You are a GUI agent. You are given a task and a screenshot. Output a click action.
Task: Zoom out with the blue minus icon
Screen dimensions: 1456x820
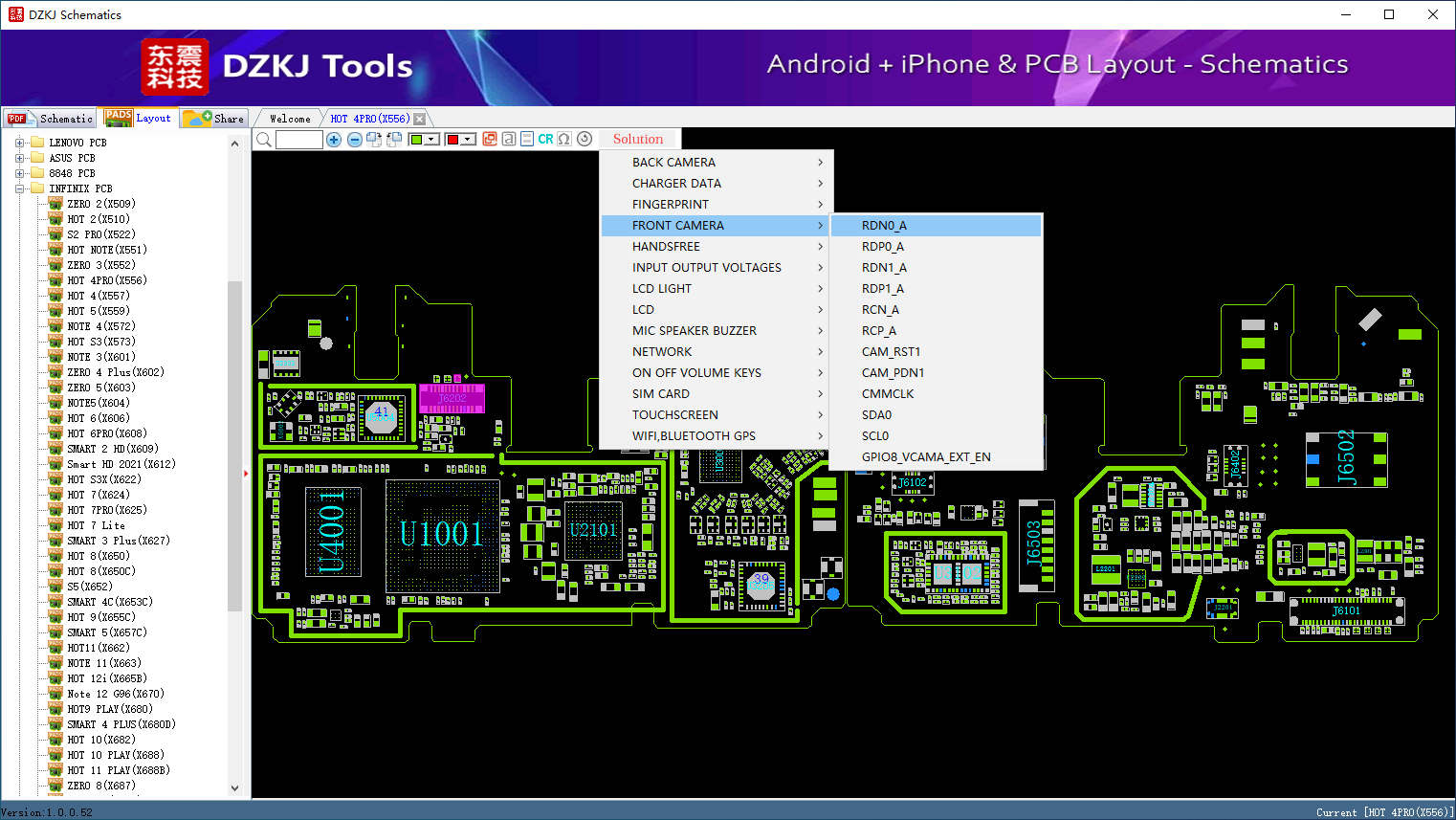click(354, 140)
